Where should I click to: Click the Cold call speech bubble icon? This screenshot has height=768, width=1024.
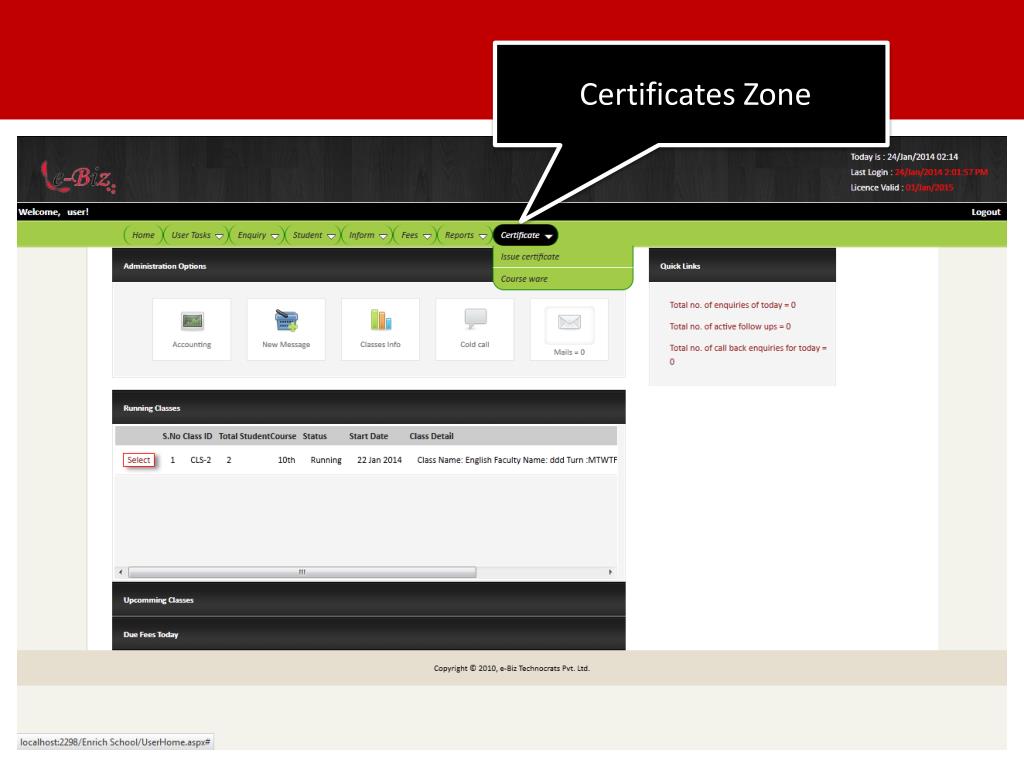tap(475, 319)
